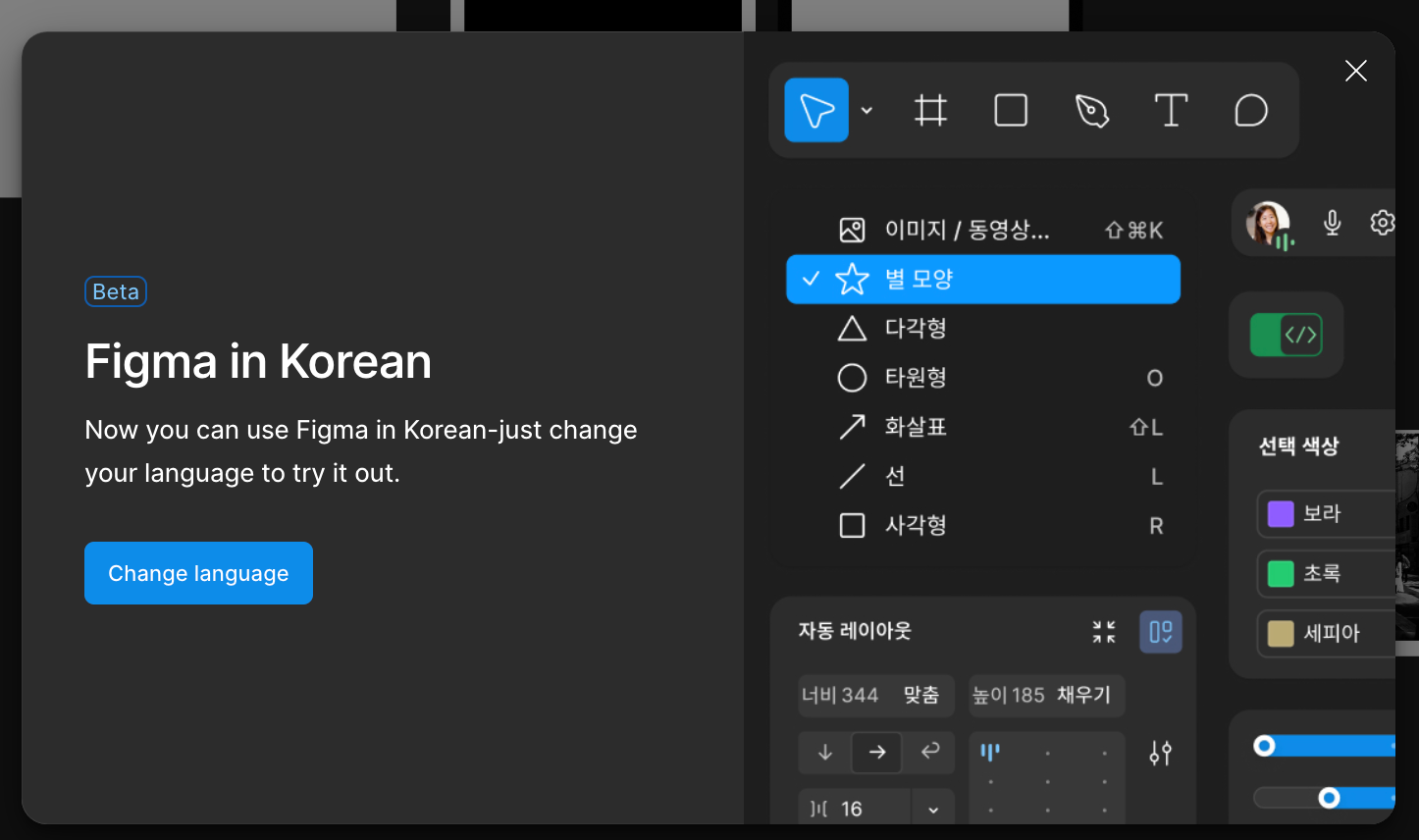Click the Change language button
Screen dimensions: 1419x840
click(198, 573)
